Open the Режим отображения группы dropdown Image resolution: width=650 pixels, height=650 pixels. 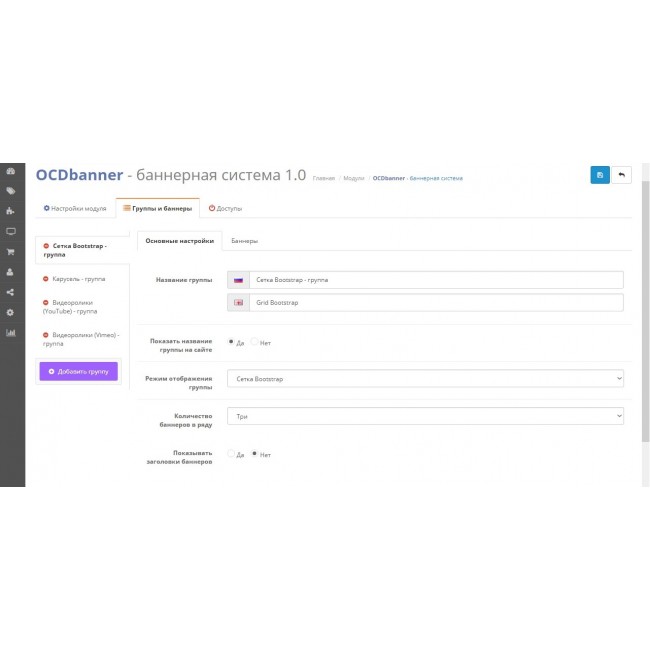pos(425,379)
